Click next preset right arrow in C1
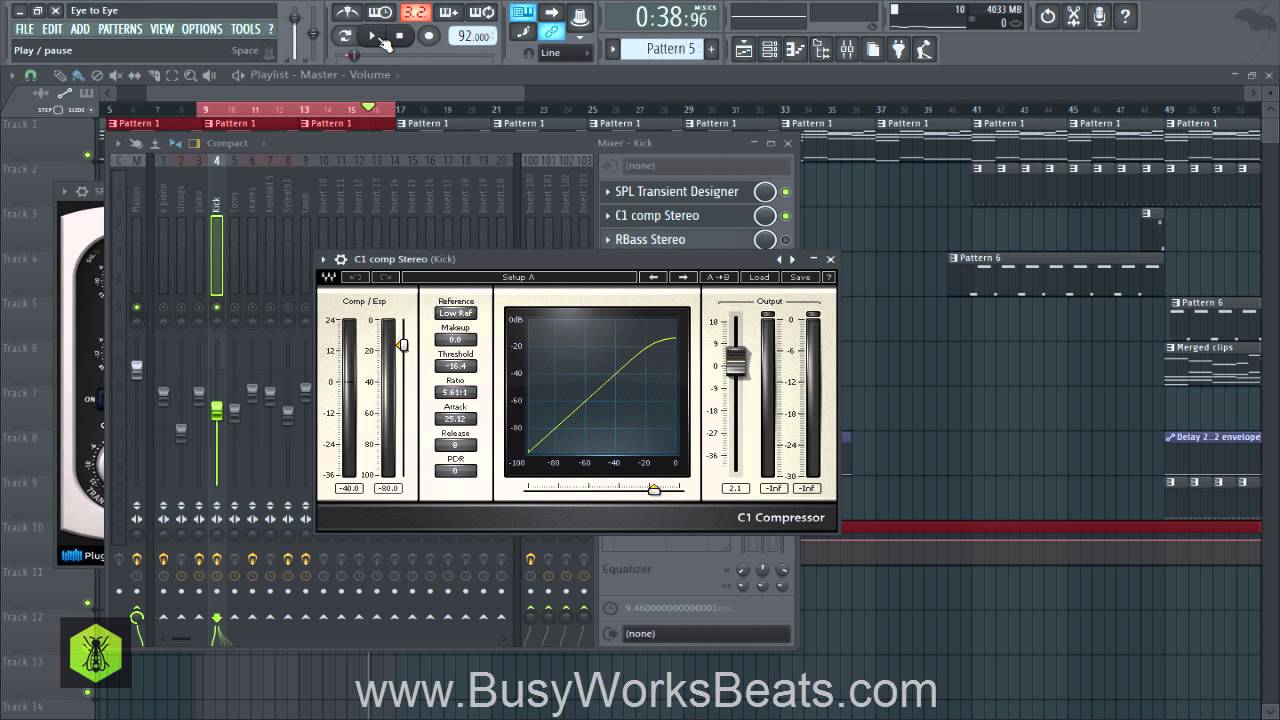Screen dimensions: 1280x720 pos(682,277)
